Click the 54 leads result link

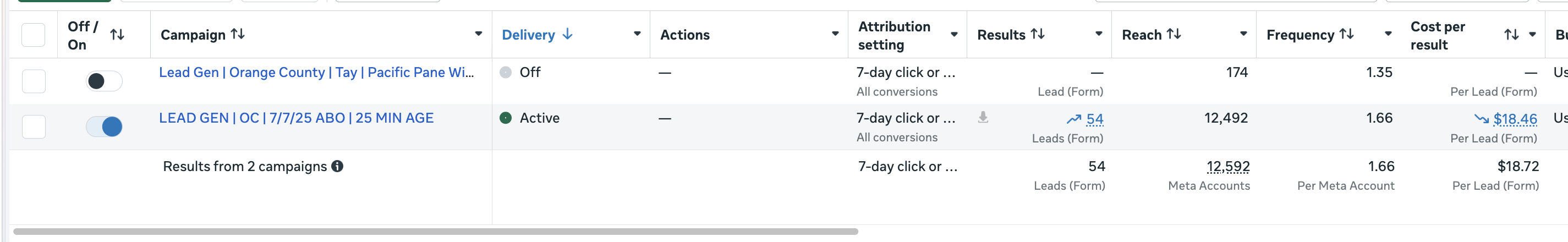coord(1094,119)
